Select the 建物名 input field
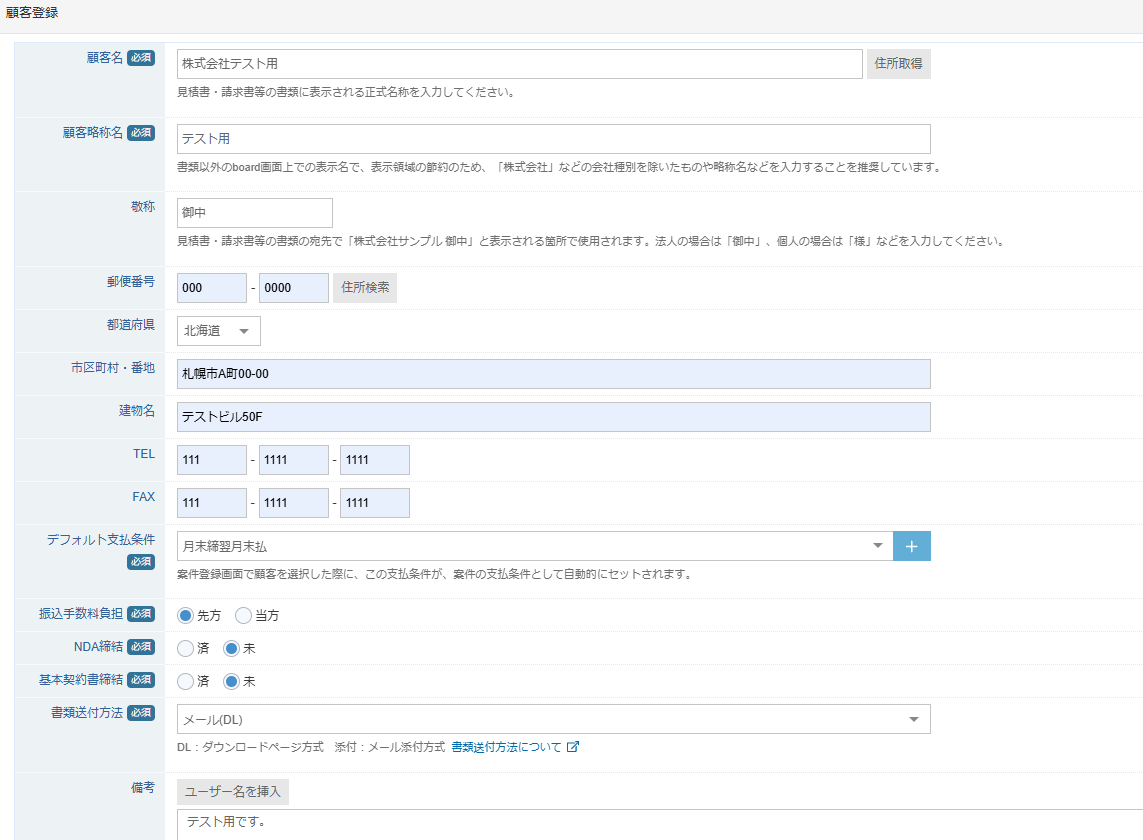The height and width of the screenshot is (840, 1143). click(x=553, y=417)
